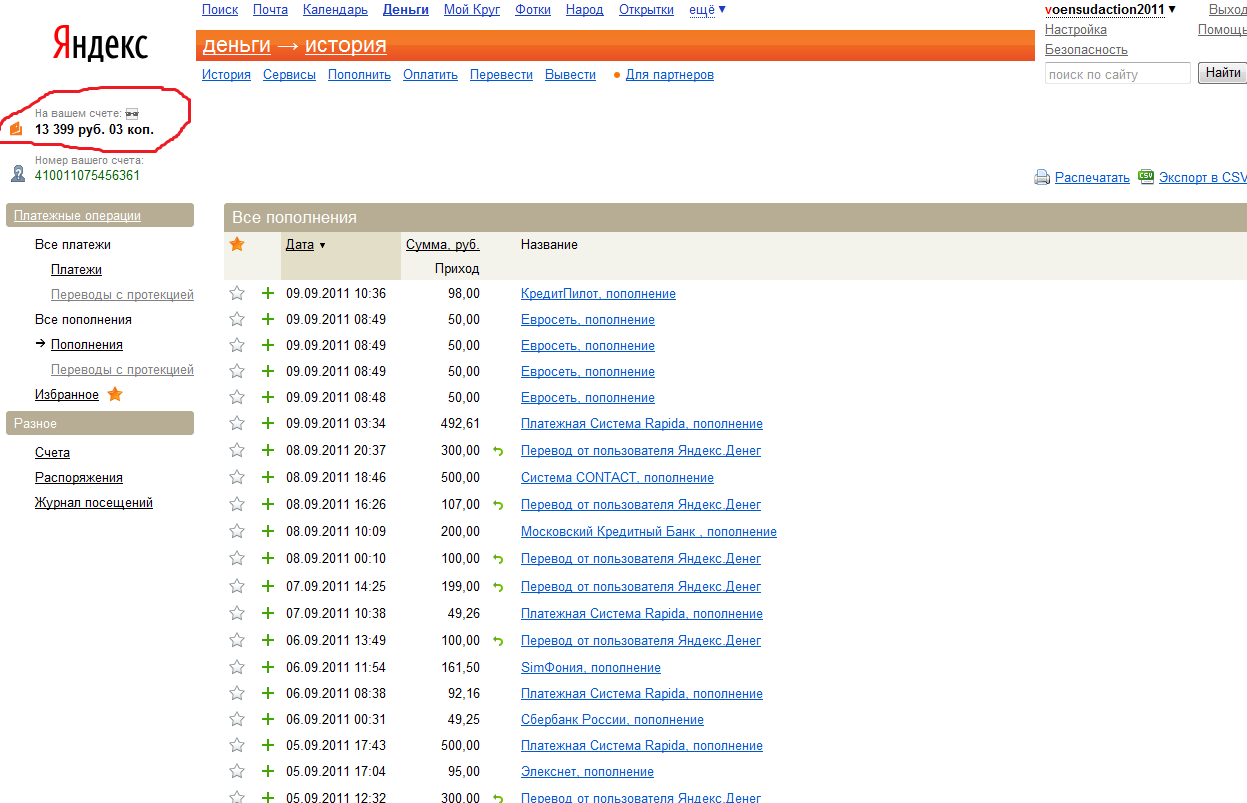Click the glasses icon to hide balance
Image resolution: width=1247 pixels, height=803 pixels.
[131, 114]
